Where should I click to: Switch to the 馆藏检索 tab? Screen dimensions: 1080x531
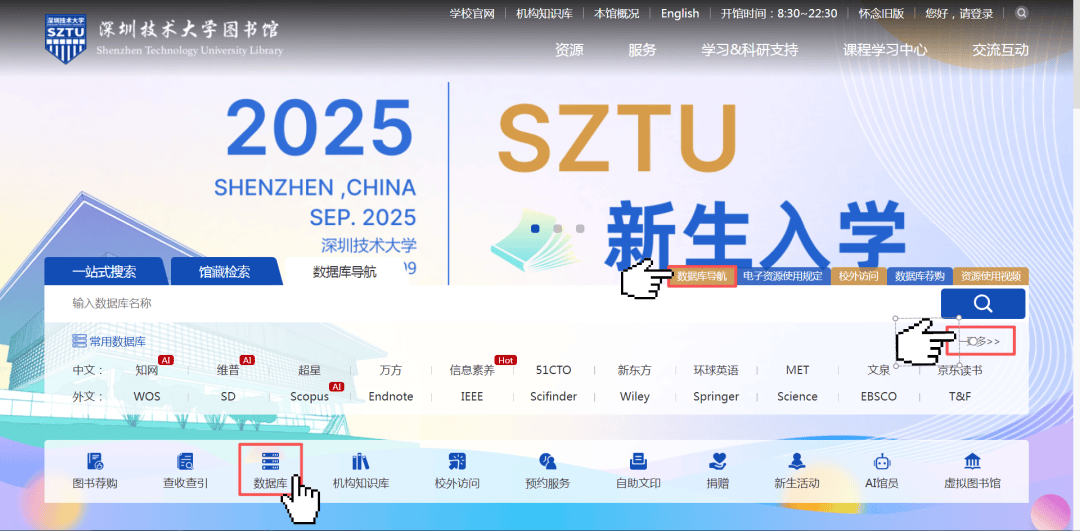coord(225,271)
